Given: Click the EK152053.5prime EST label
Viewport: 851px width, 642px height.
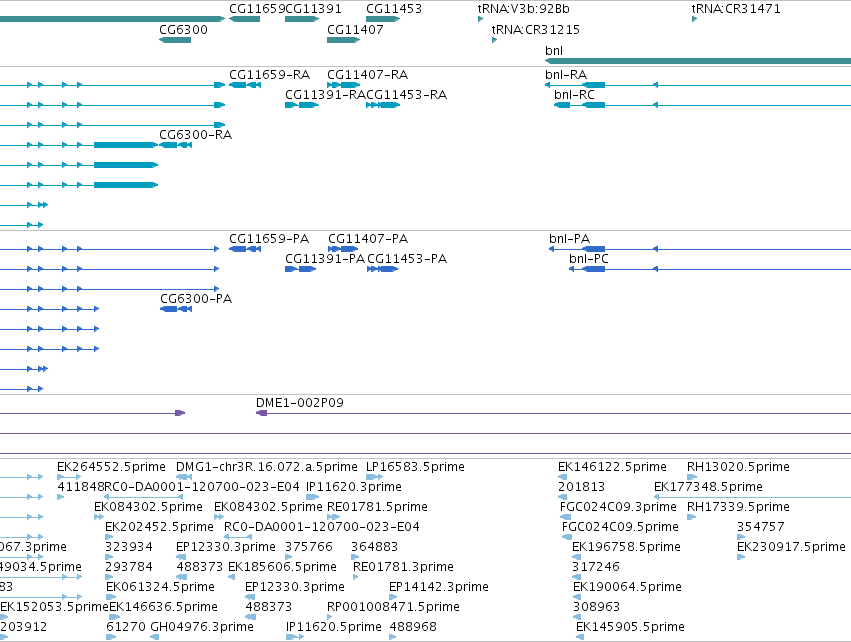Looking at the screenshot, I should (54, 607).
